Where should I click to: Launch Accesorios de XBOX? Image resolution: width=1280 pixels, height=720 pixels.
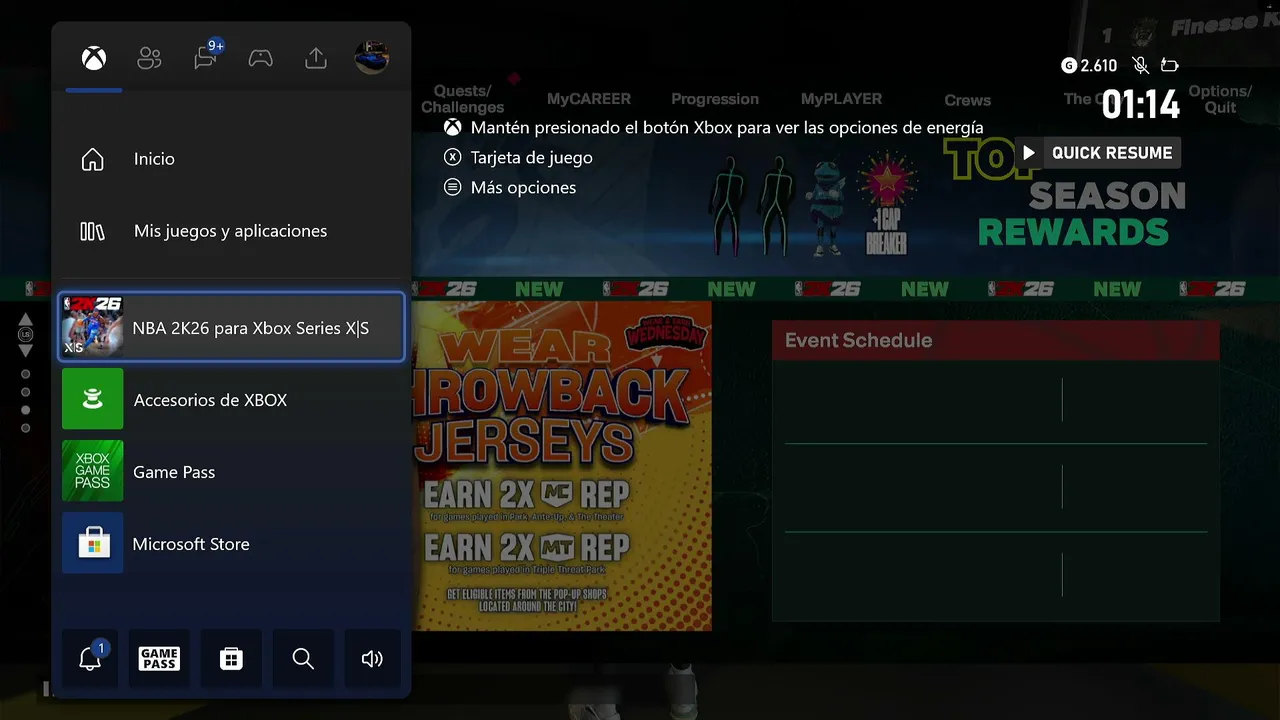coord(231,399)
